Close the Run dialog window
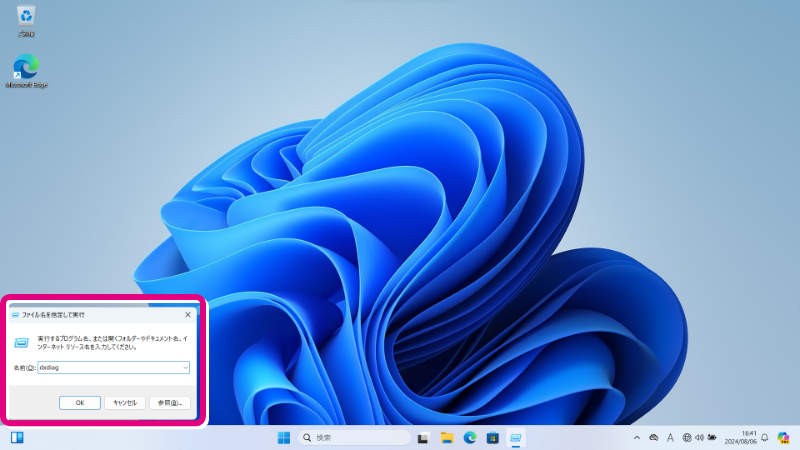 (187, 314)
